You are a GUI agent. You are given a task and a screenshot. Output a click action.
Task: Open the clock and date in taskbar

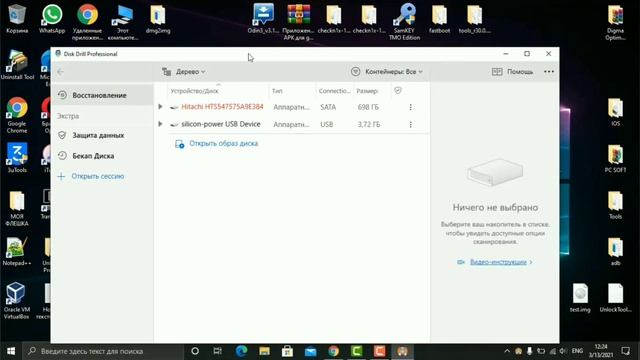point(601,351)
